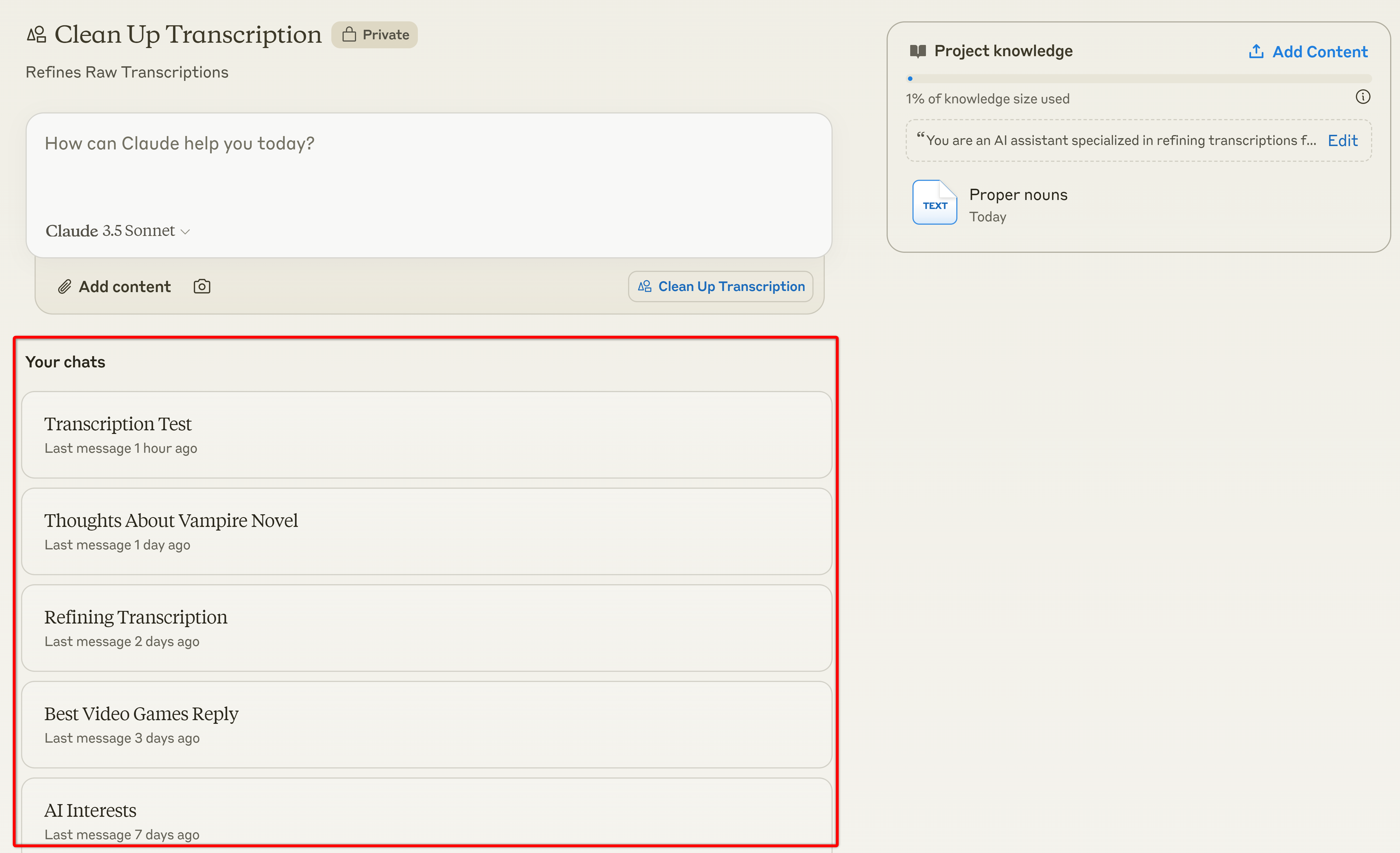Open the Transcription Test chat
The image size is (1400, 853).
coord(427,435)
